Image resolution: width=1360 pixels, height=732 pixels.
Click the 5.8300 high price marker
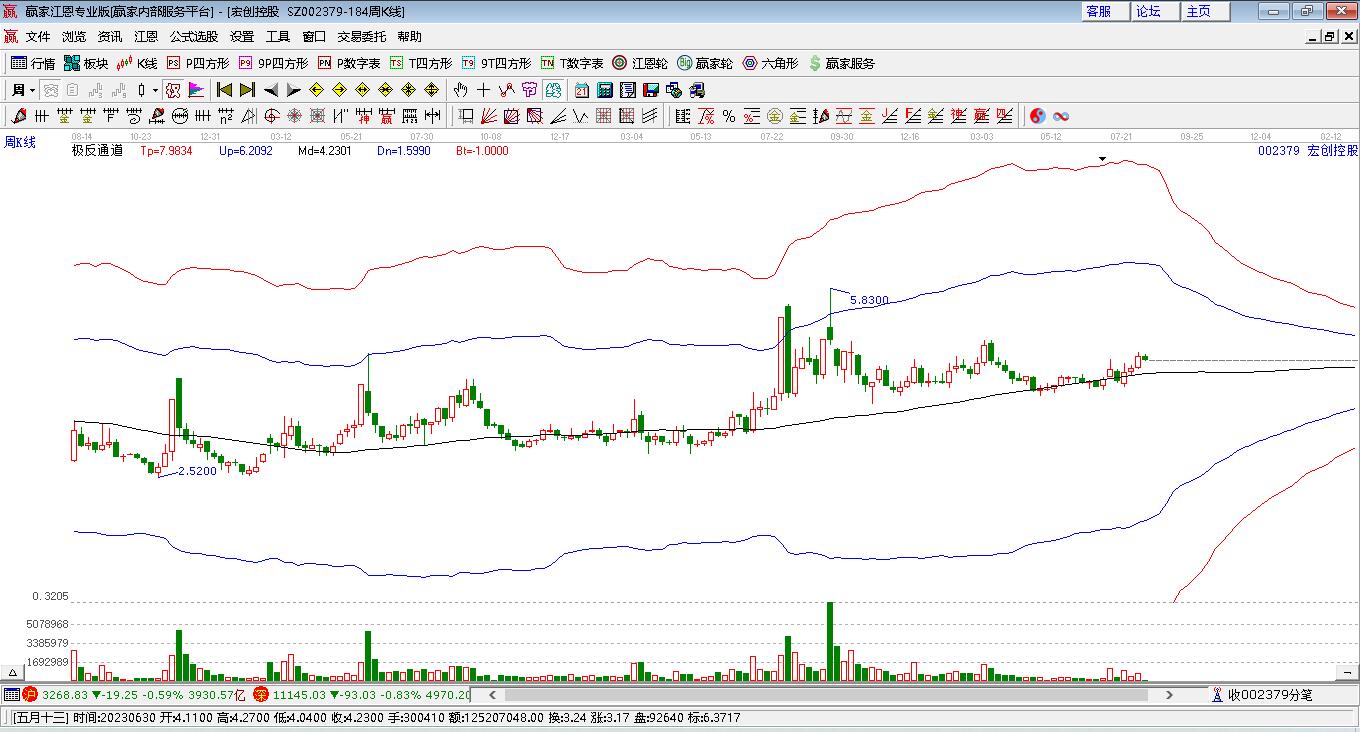869,300
